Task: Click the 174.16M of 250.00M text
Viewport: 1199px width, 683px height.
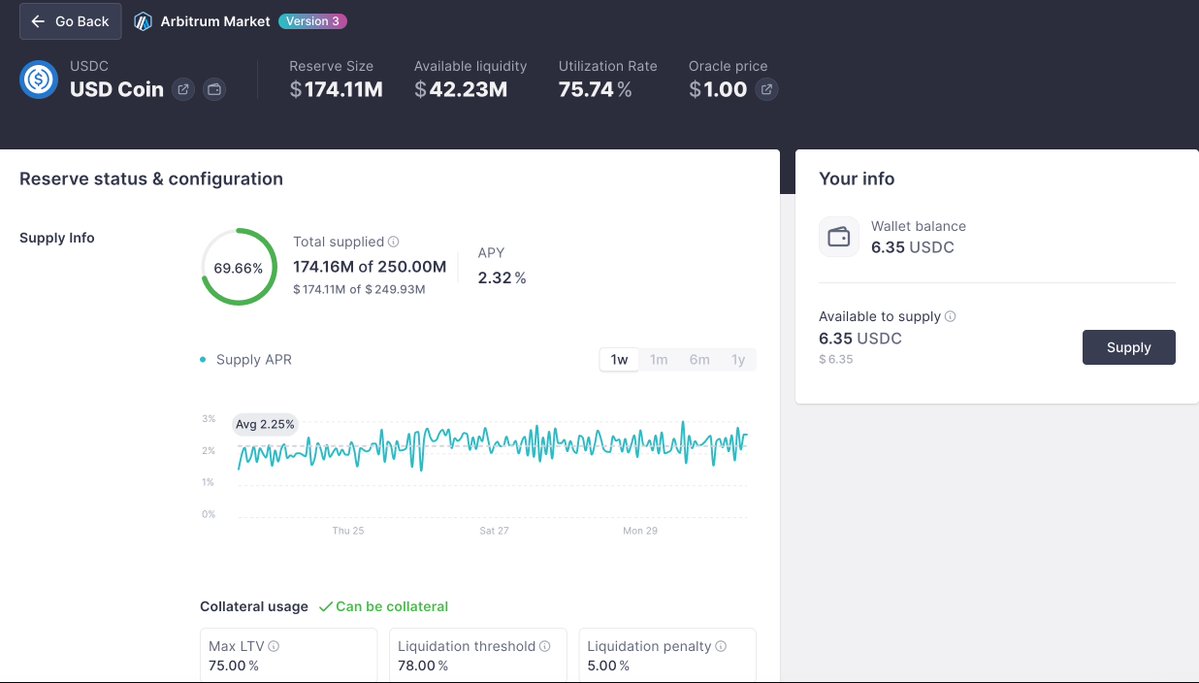Action: point(369,267)
